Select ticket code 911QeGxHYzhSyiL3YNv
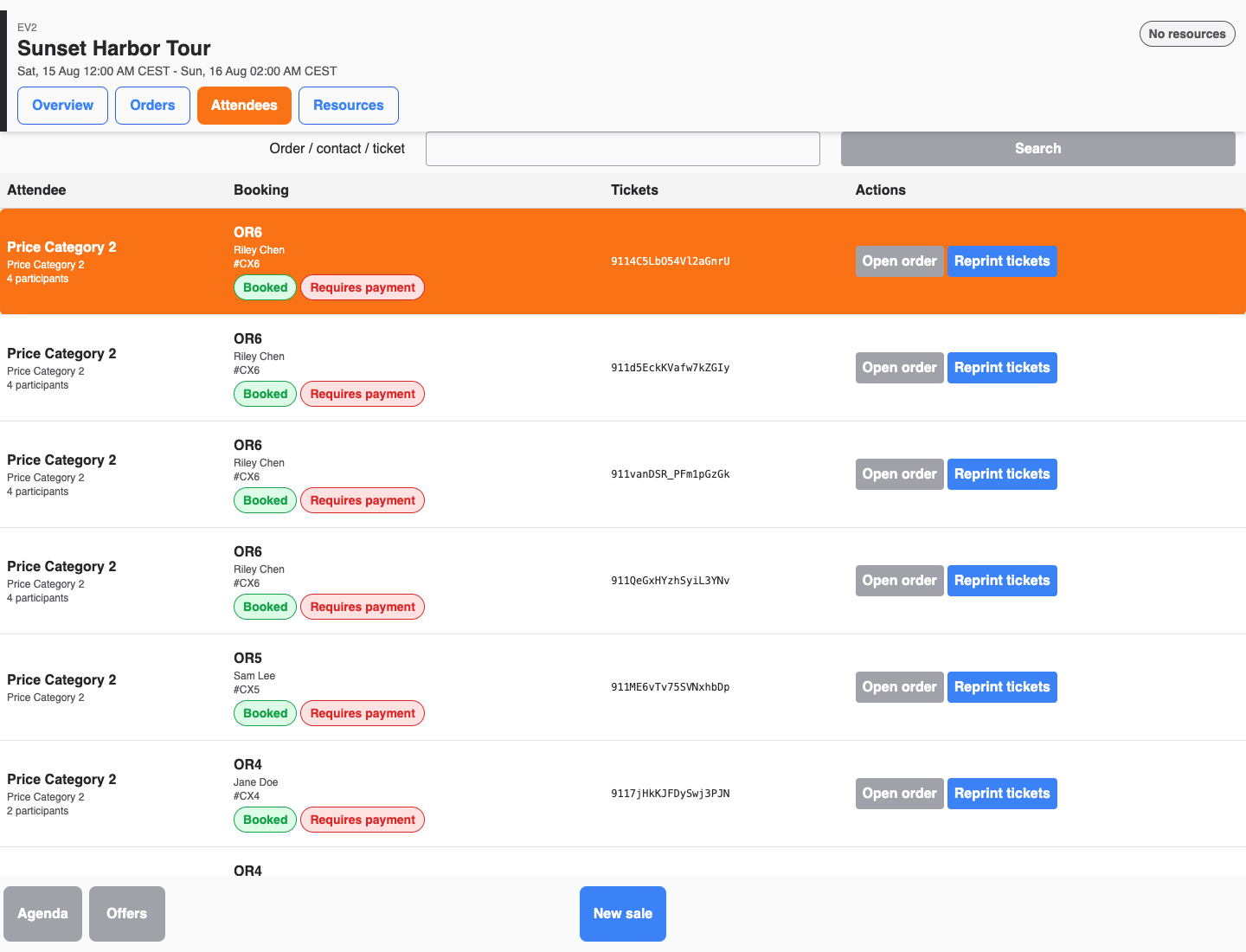Viewport: 1246px width, 952px height. pos(671,581)
